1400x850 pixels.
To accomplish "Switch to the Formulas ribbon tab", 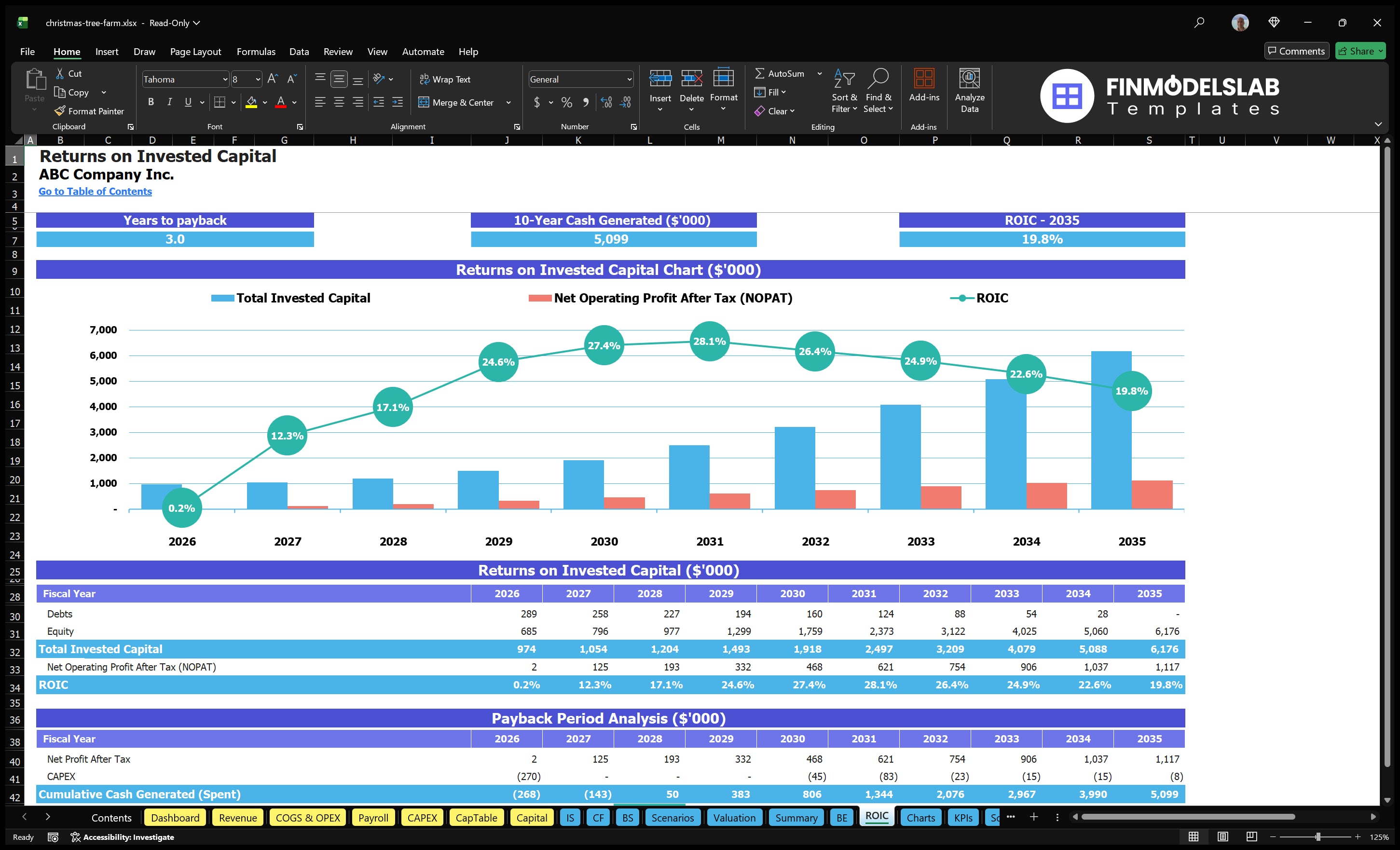I will [x=256, y=52].
